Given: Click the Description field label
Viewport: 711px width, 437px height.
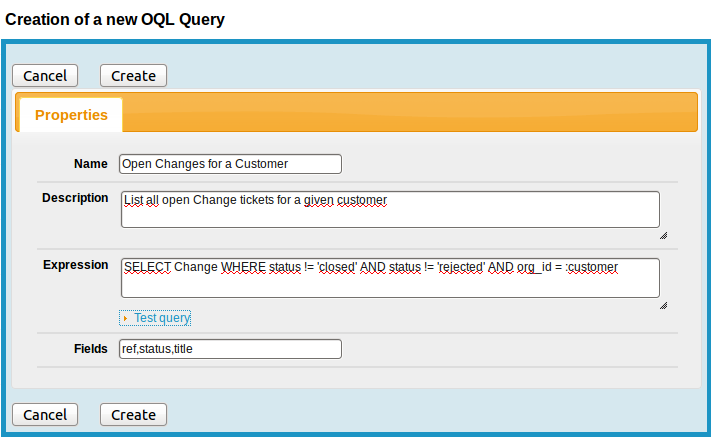Looking at the screenshot, I should [x=75, y=198].
